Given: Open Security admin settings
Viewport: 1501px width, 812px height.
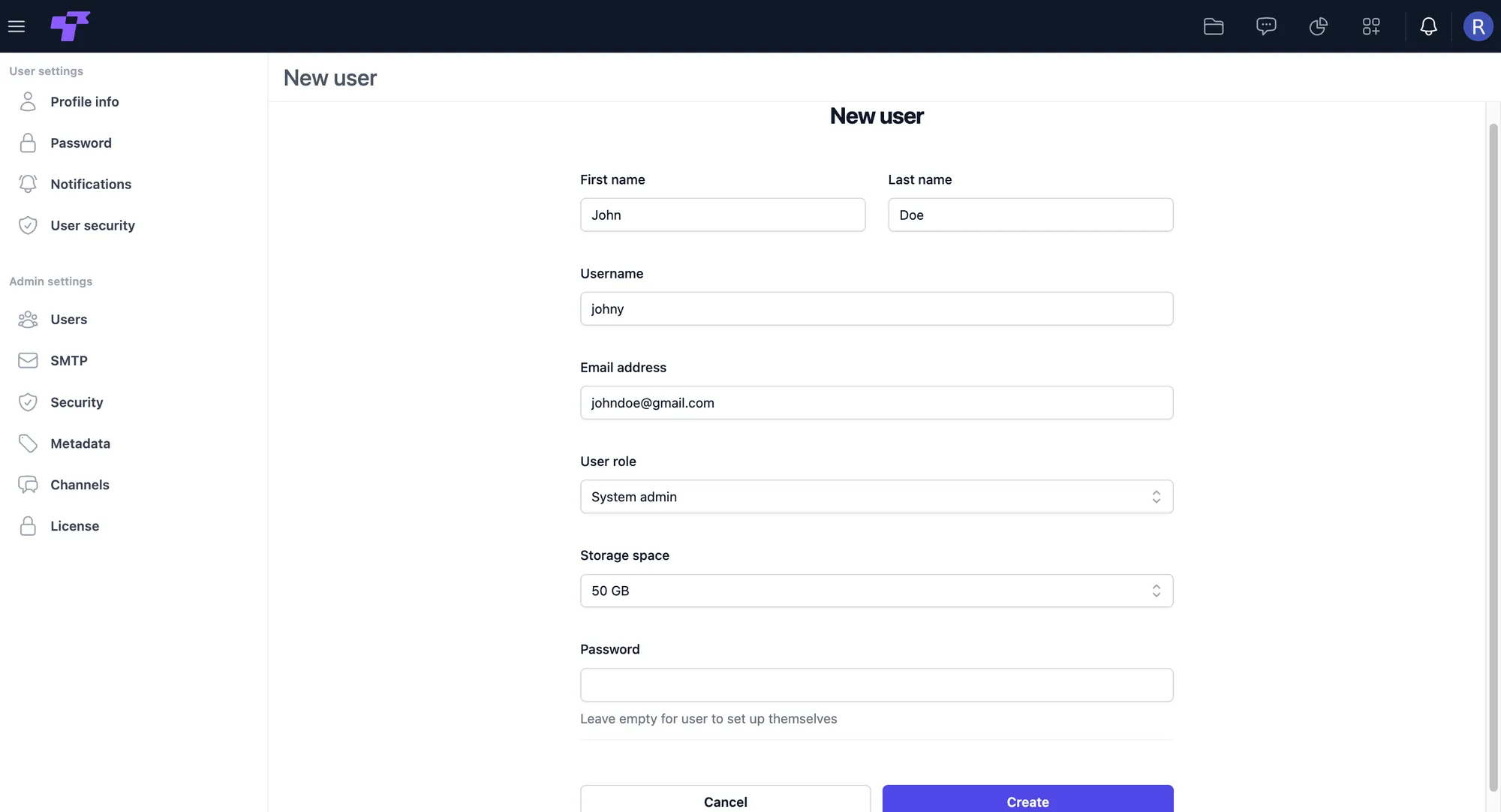Looking at the screenshot, I should click(77, 402).
